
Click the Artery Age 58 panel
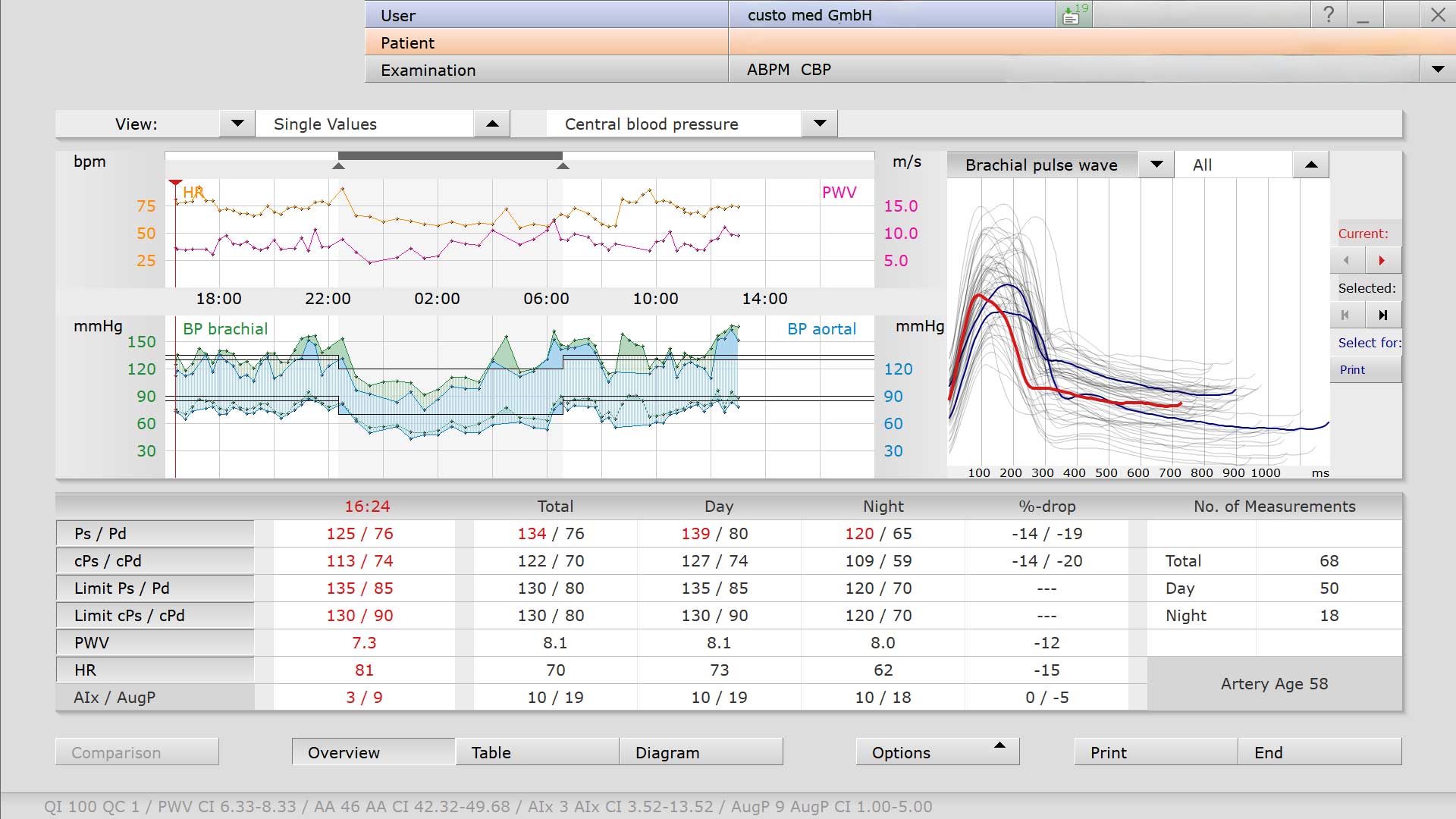(1274, 683)
